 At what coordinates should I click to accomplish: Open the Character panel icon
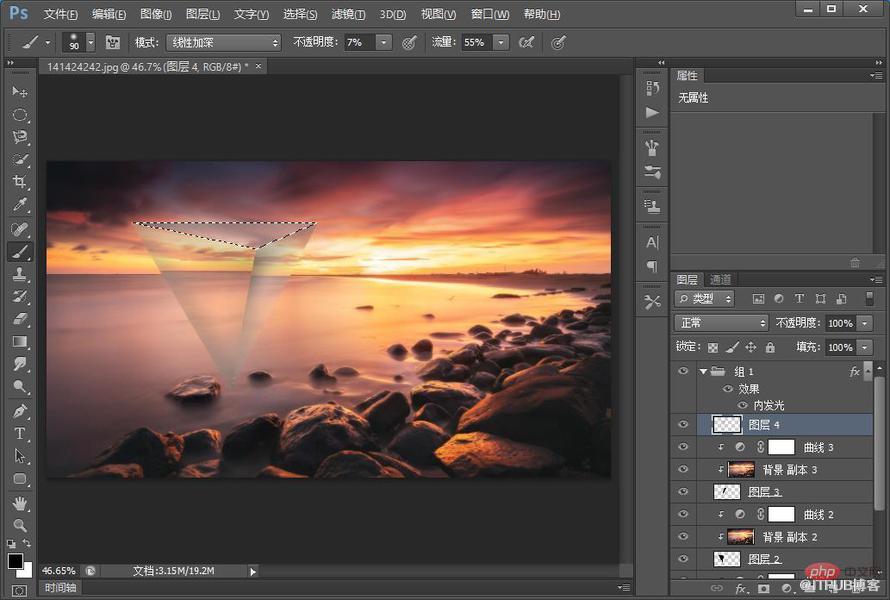pyautogui.click(x=652, y=242)
